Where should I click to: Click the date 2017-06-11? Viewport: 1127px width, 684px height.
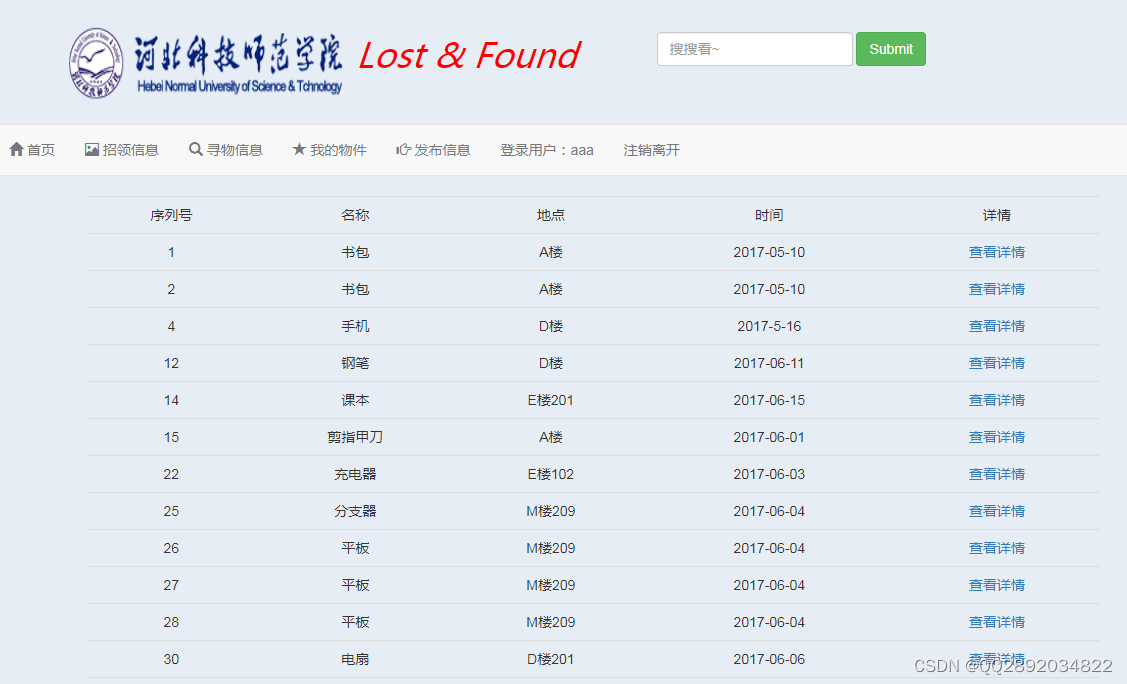[x=769, y=363]
